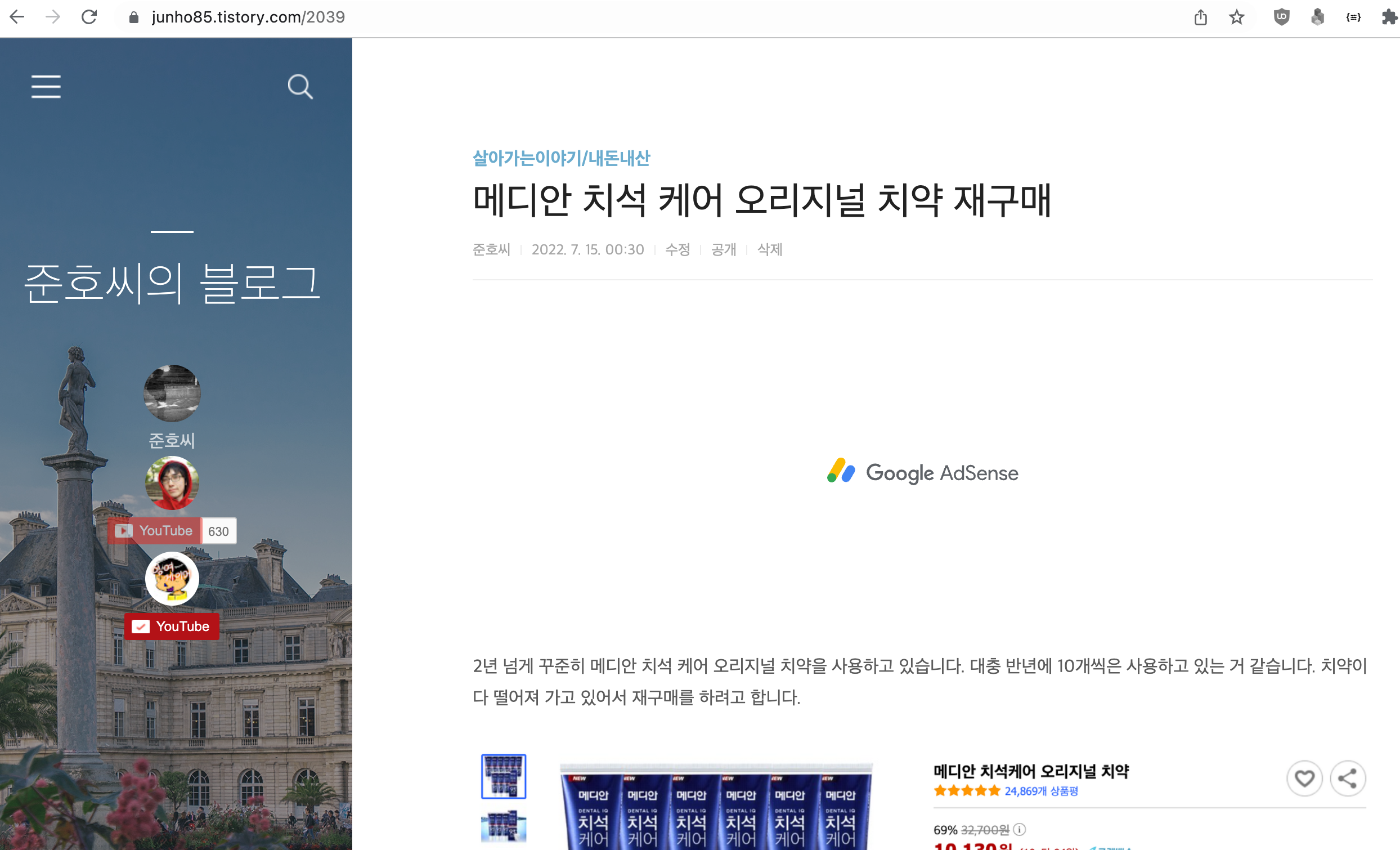Reload the current page
Viewport: 1400px width, 850px height.
(x=89, y=17)
